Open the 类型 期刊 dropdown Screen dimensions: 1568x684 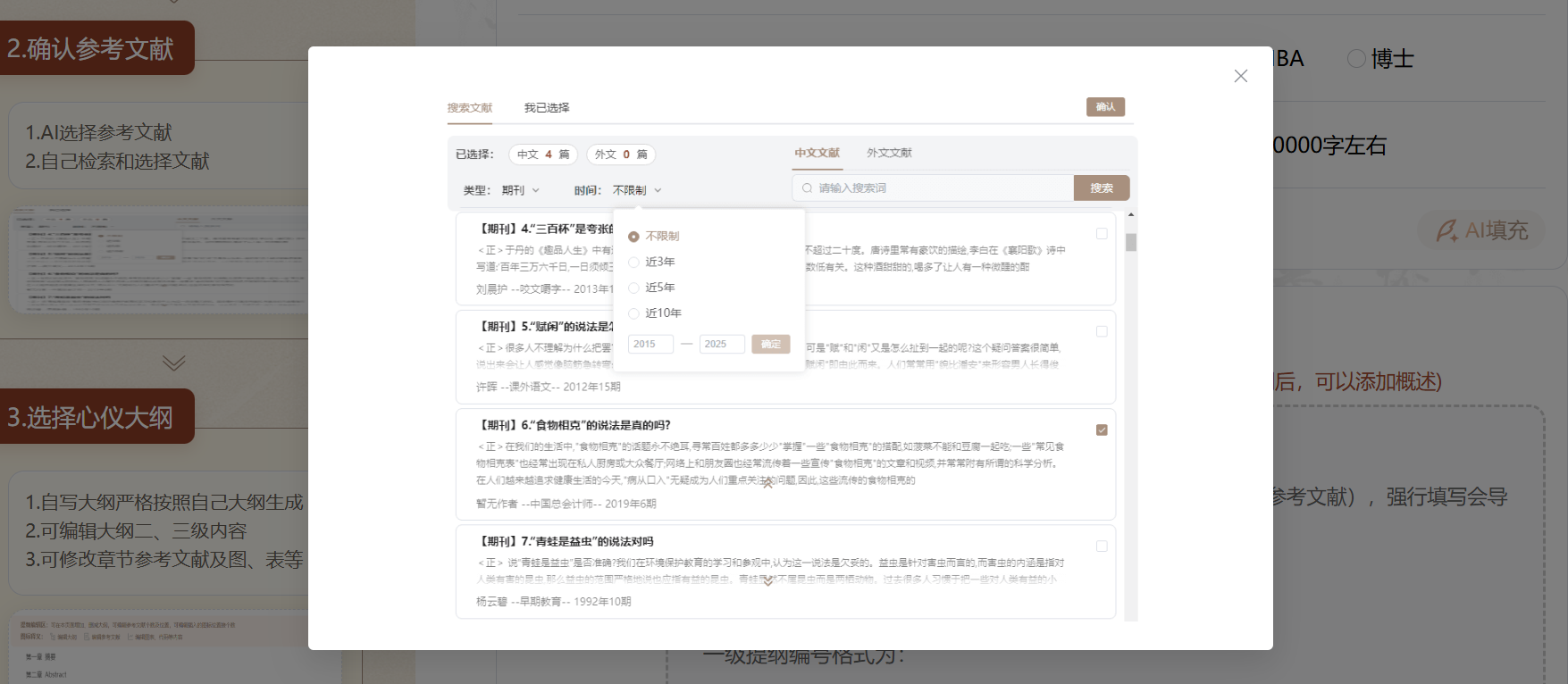[521, 190]
